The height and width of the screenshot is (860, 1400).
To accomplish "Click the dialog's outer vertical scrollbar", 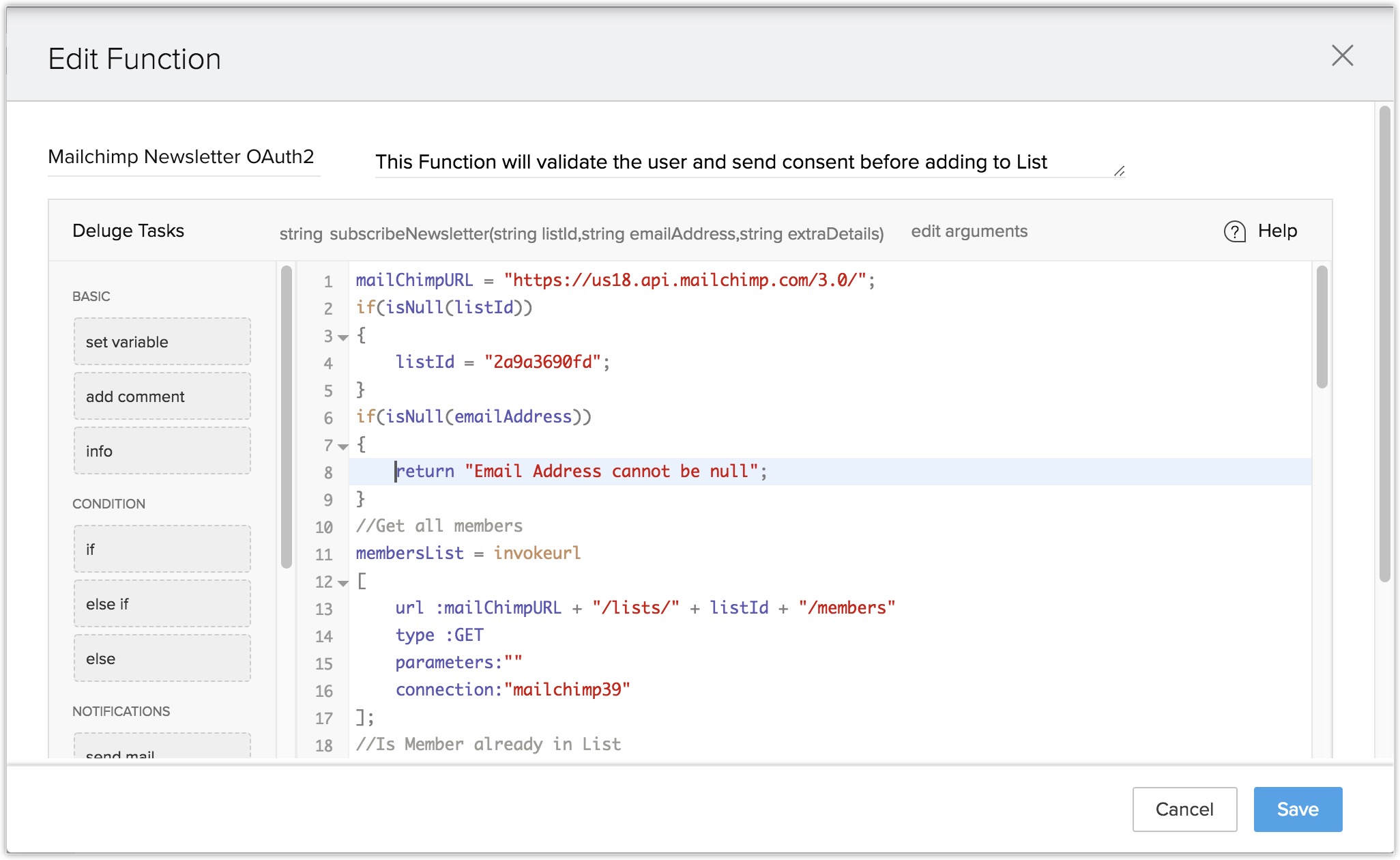I will 1384,341.
